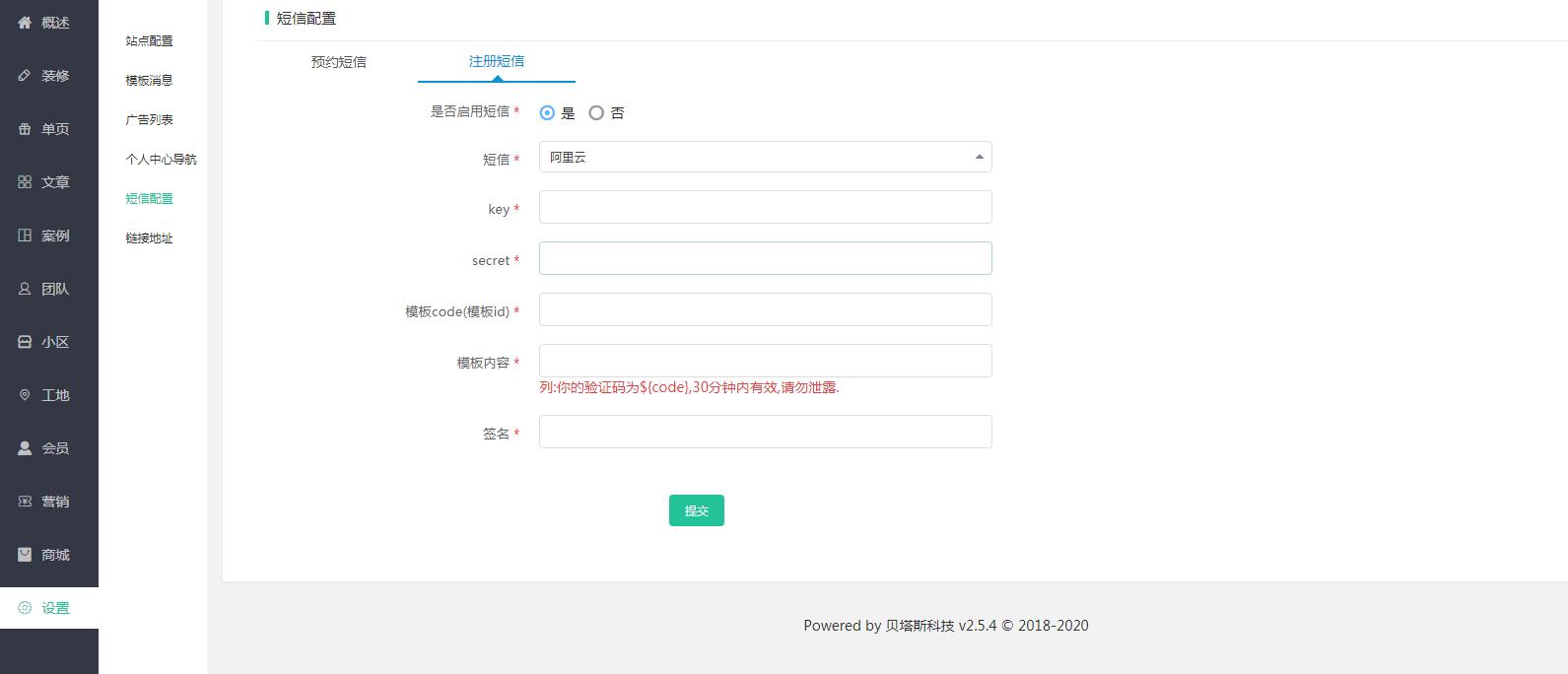1568x674 pixels.
Task: Switch to the 预约短信 tab
Action: click(x=339, y=62)
